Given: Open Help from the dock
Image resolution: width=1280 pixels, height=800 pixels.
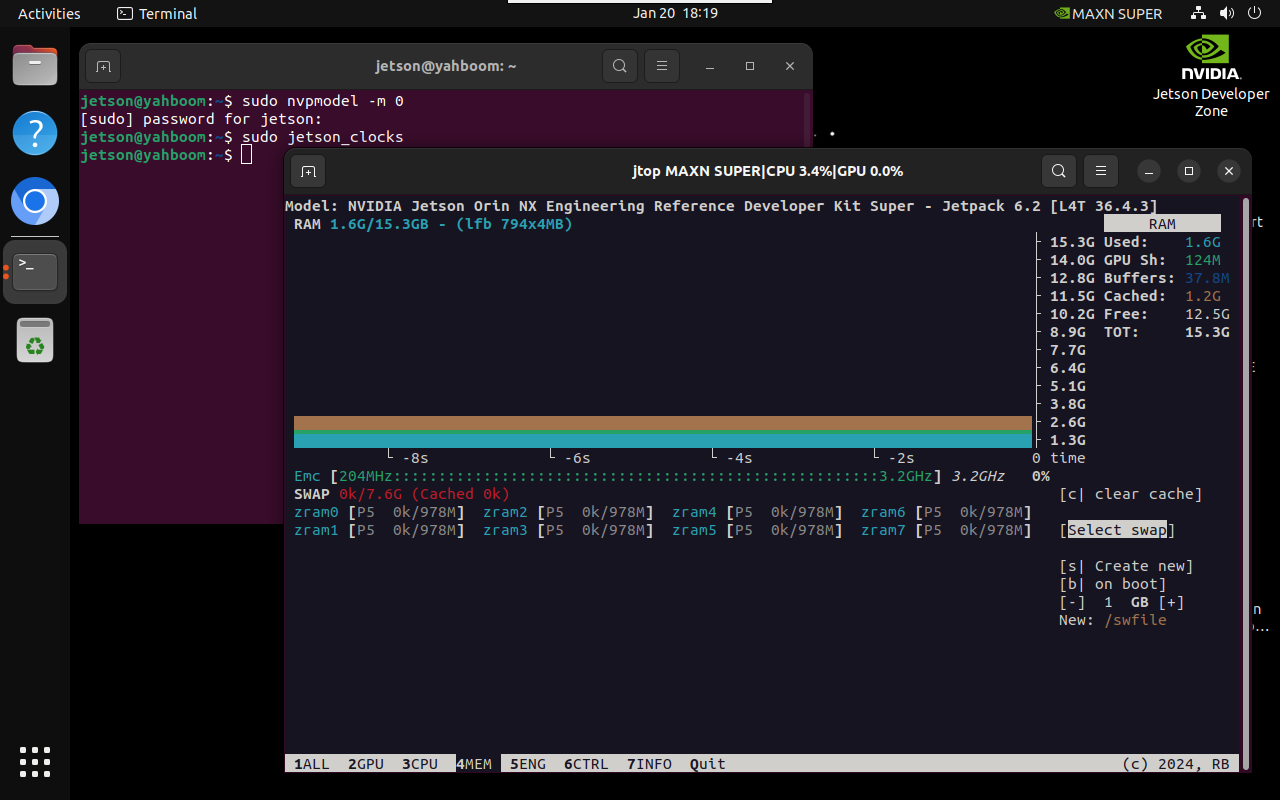Looking at the screenshot, I should tap(35, 133).
